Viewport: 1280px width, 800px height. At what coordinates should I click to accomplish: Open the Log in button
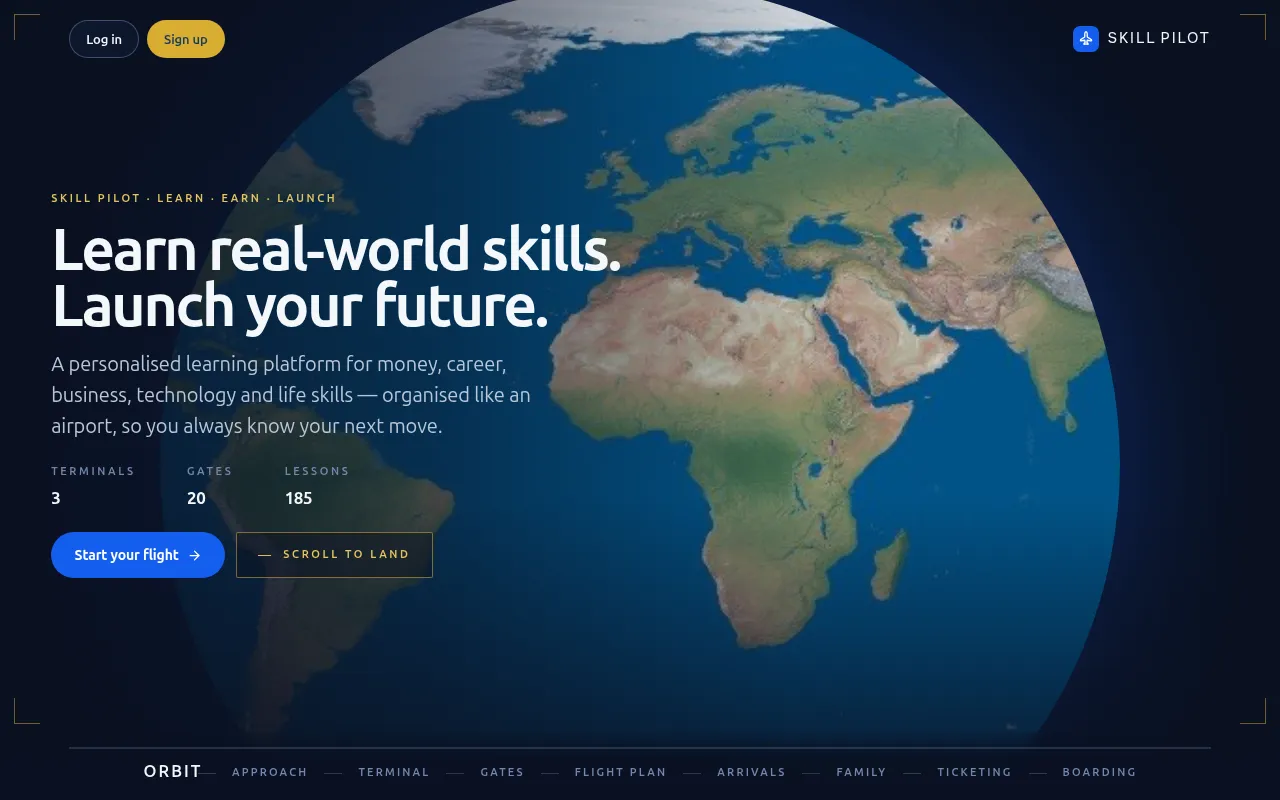pos(104,39)
